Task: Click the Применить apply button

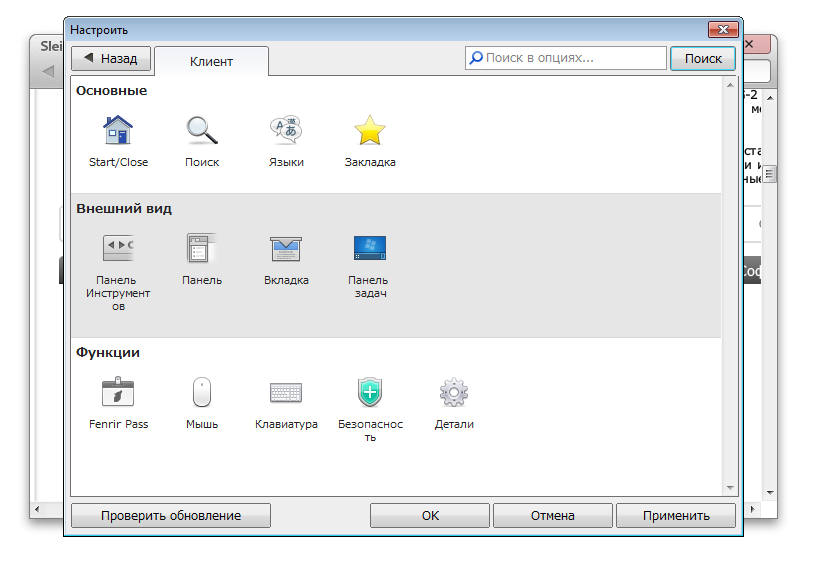Action: point(676,515)
